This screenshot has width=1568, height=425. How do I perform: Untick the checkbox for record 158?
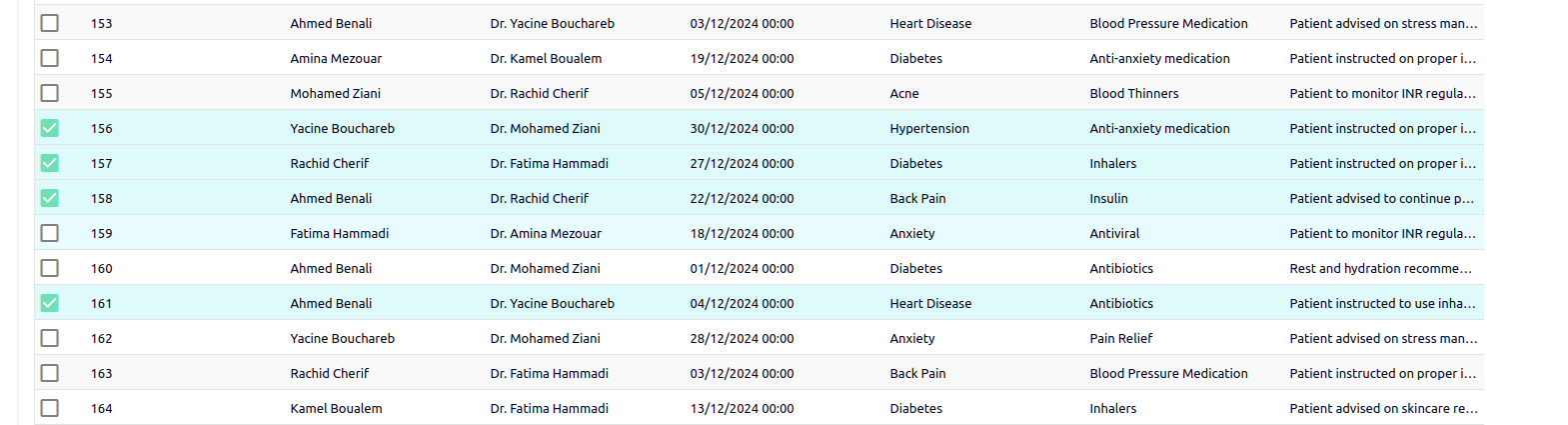coord(50,198)
